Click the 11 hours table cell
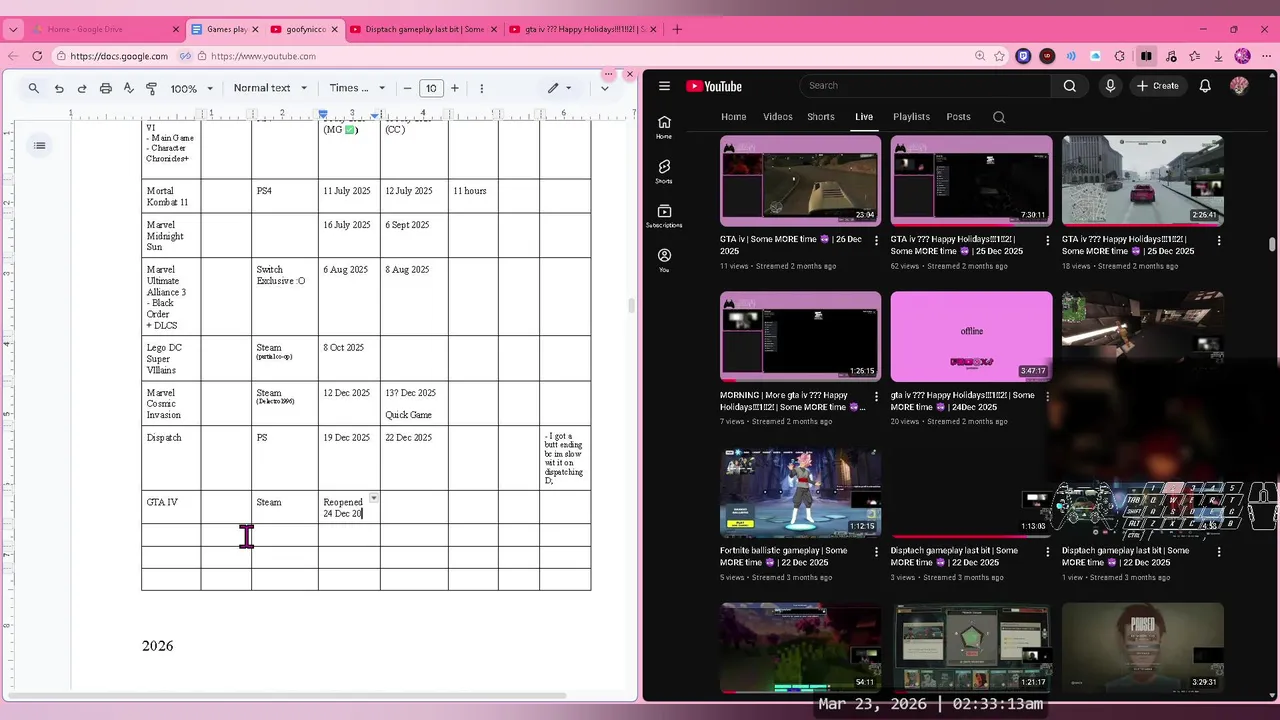 coord(473,196)
